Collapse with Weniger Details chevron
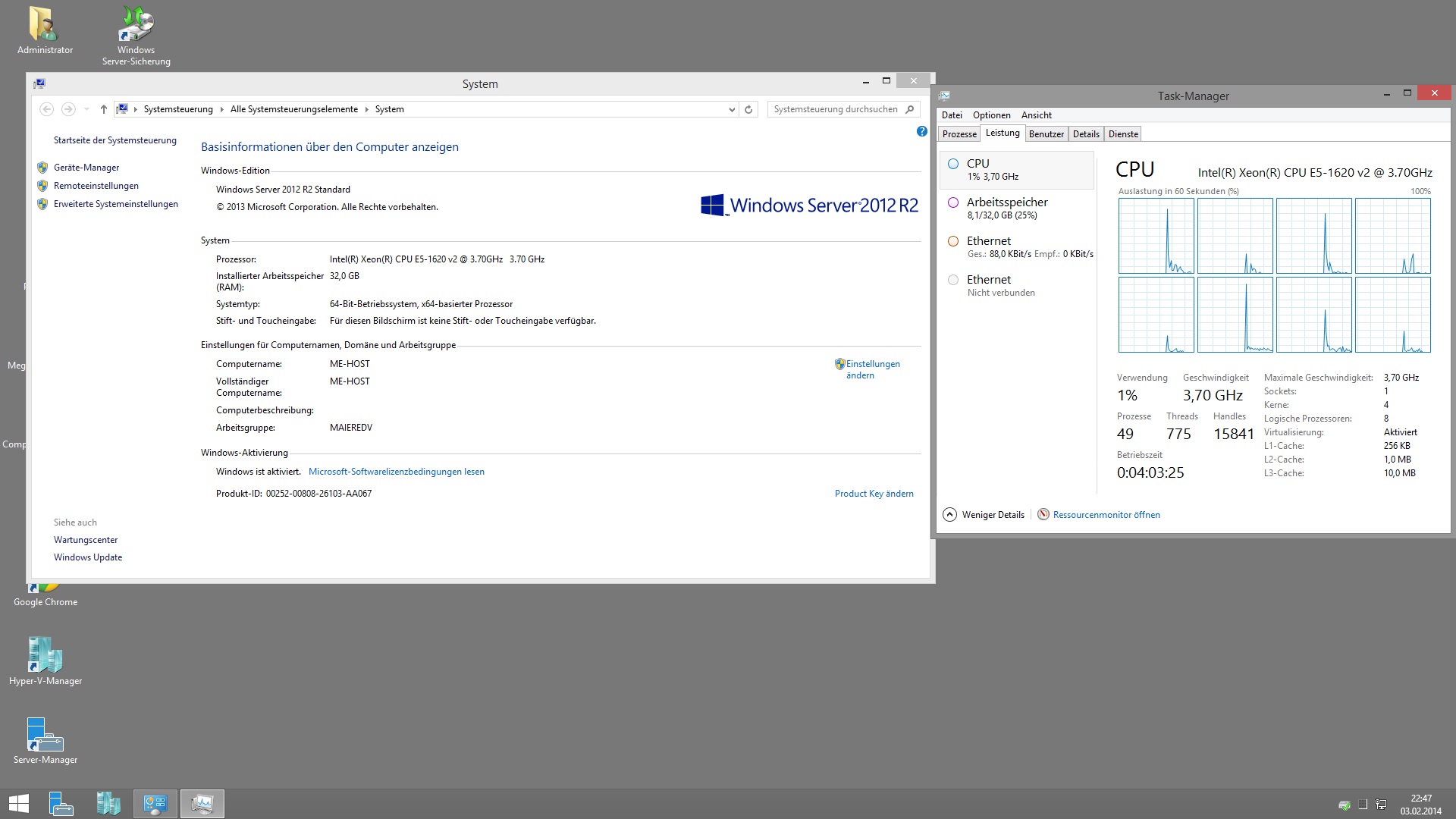Screen dimensions: 1456x819 click(x=949, y=515)
